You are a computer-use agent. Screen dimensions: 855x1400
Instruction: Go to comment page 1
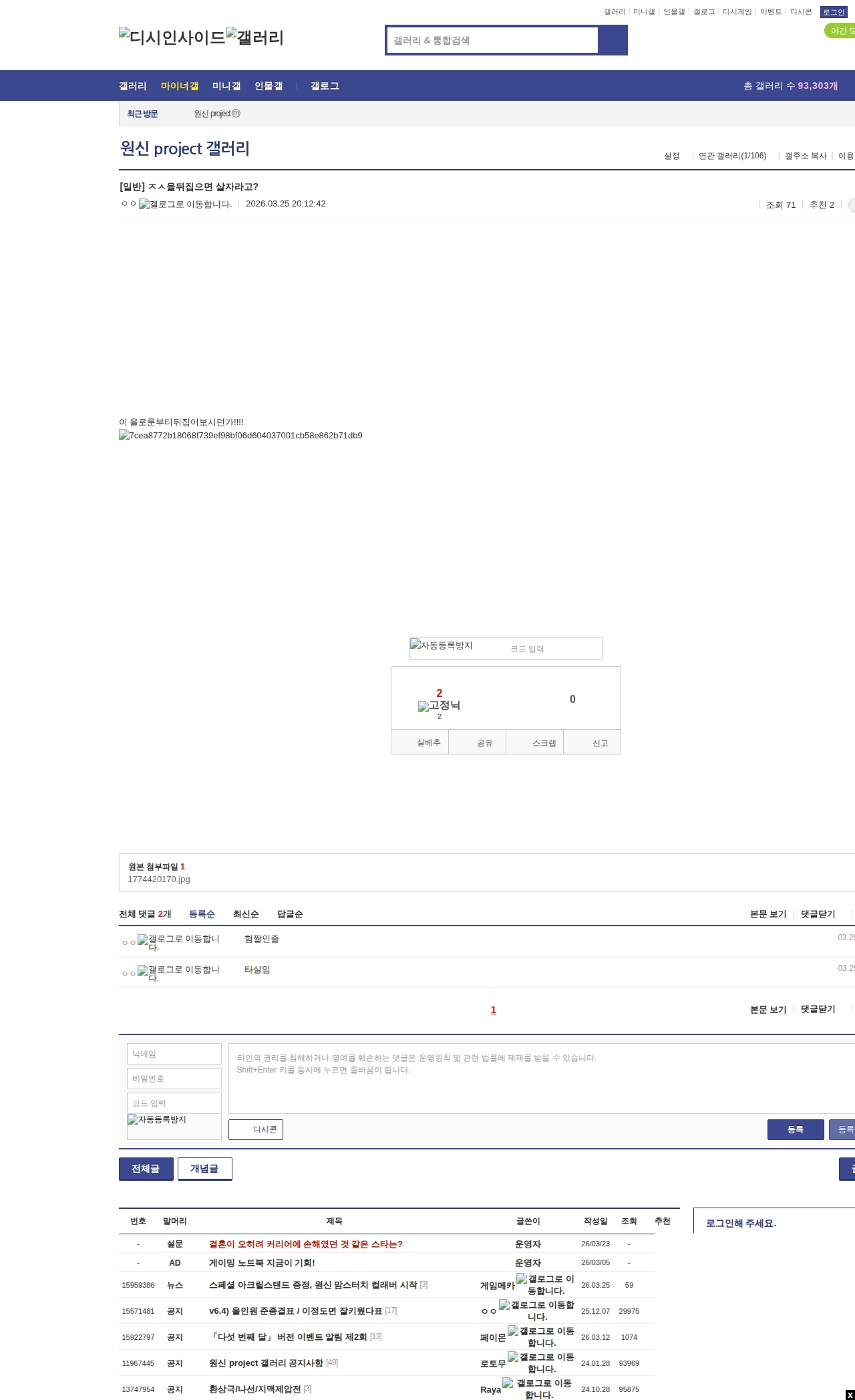point(494,1010)
